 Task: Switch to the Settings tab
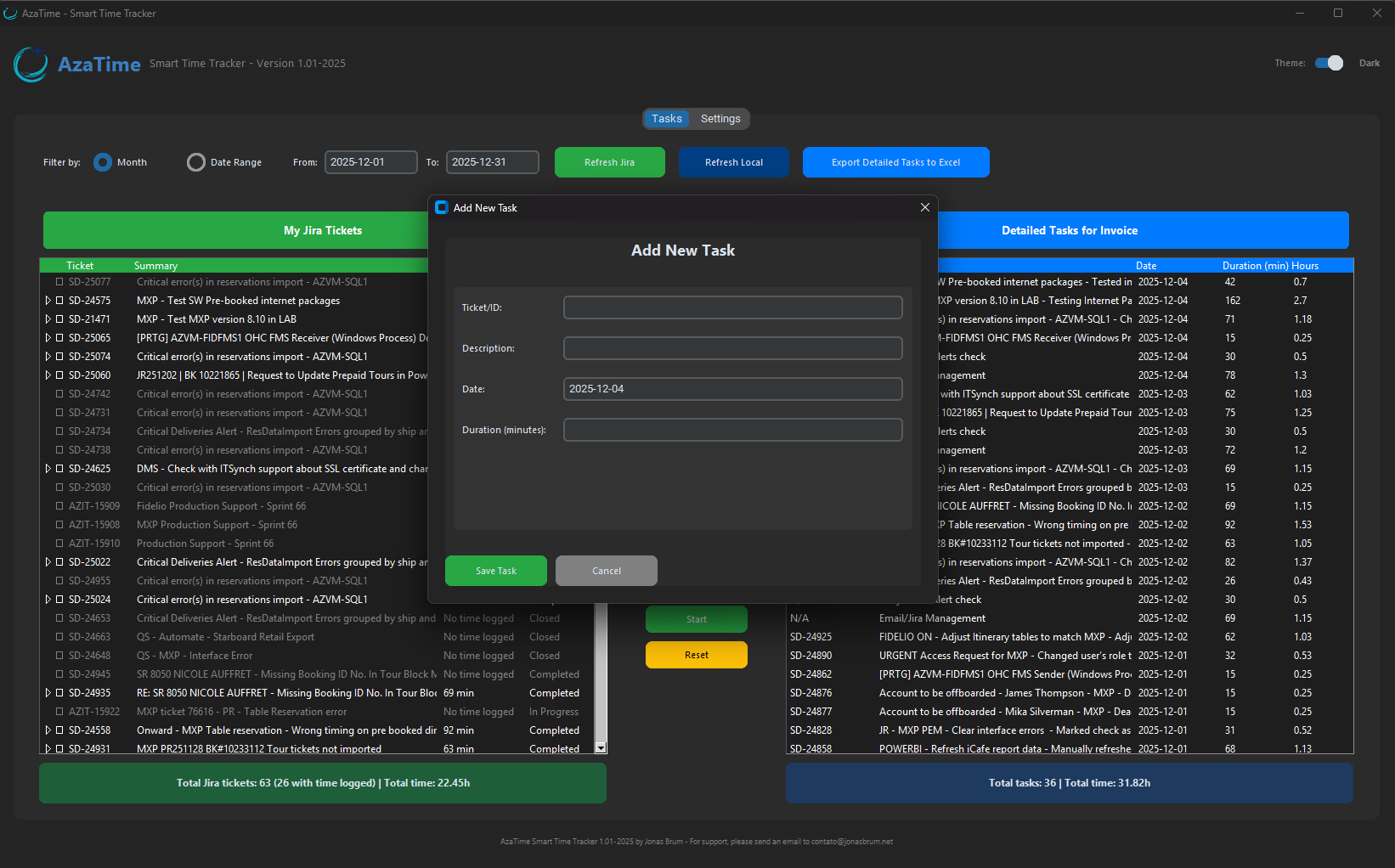720,119
